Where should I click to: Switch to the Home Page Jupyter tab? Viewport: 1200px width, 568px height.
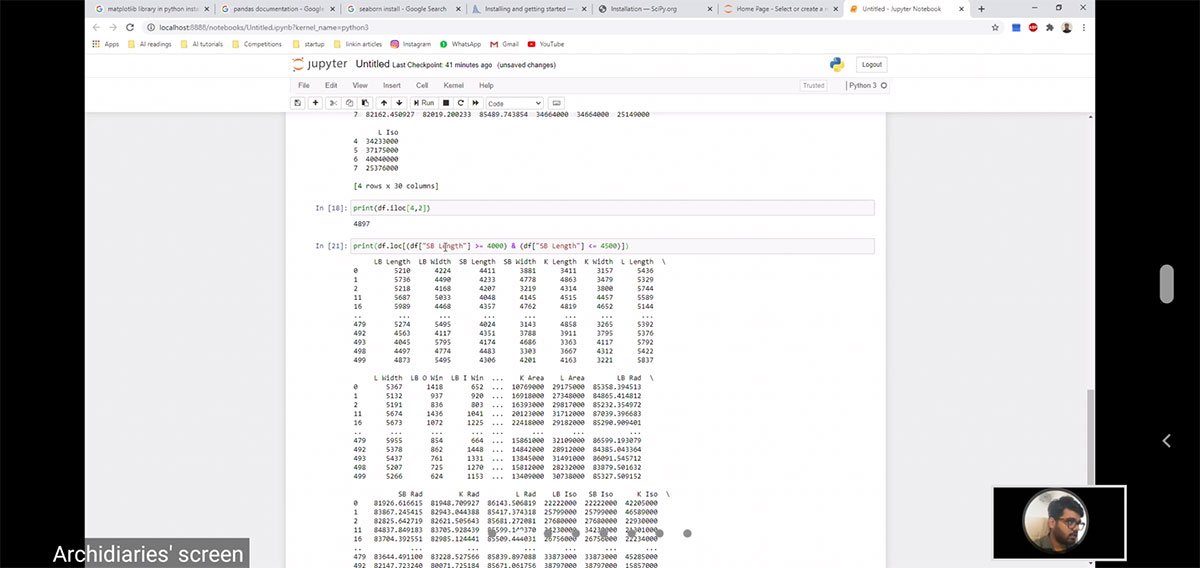tap(780, 9)
